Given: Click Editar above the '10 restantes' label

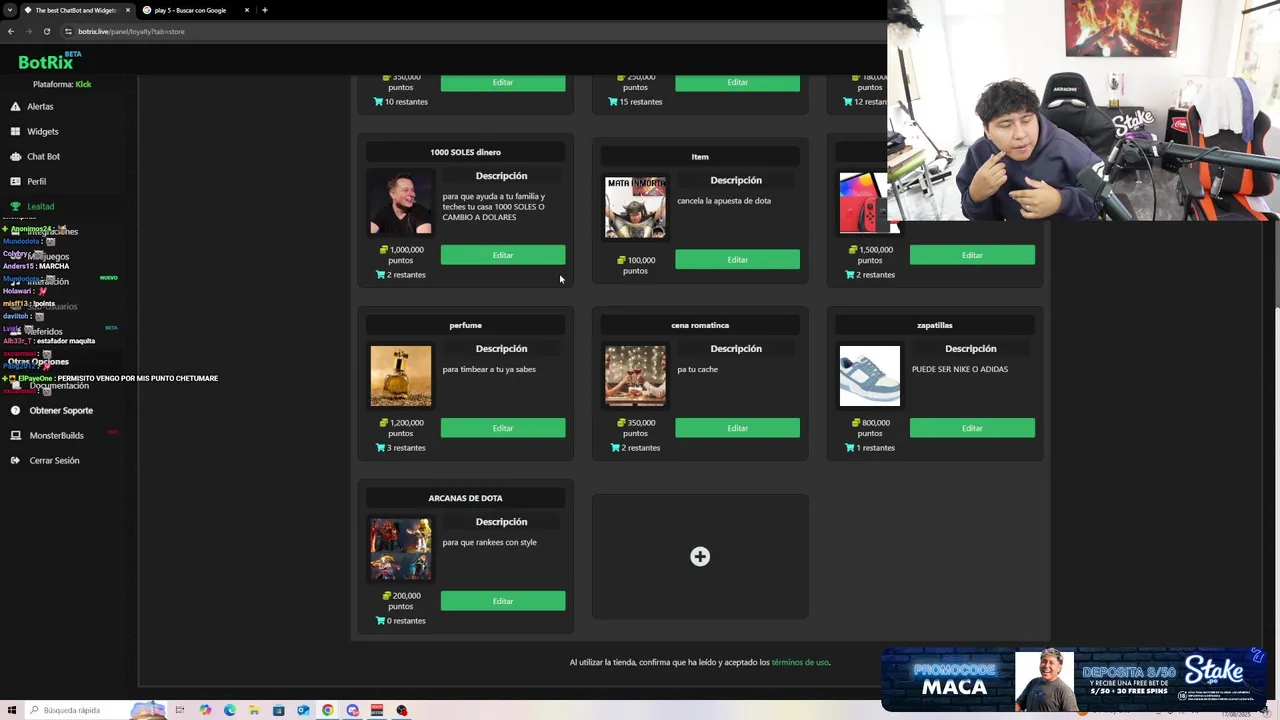Looking at the screenshot, I should tap(503, 82).
